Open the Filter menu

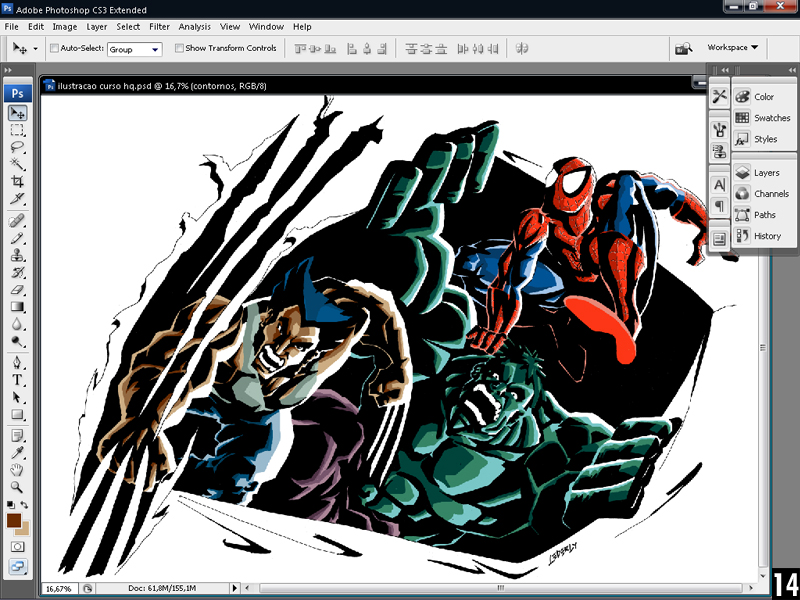[x=159, y=26]
